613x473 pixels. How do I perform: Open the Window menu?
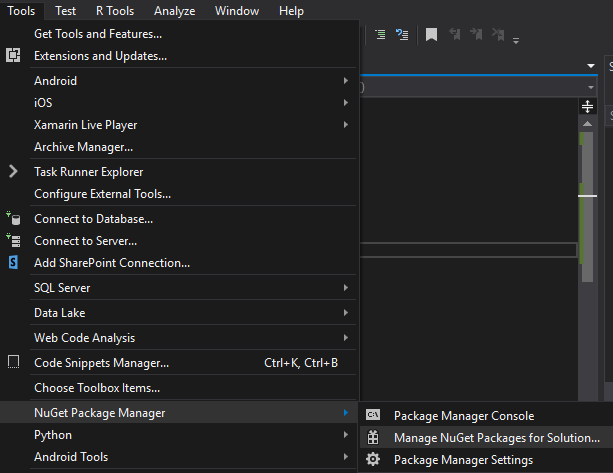(x=237, y=11)
